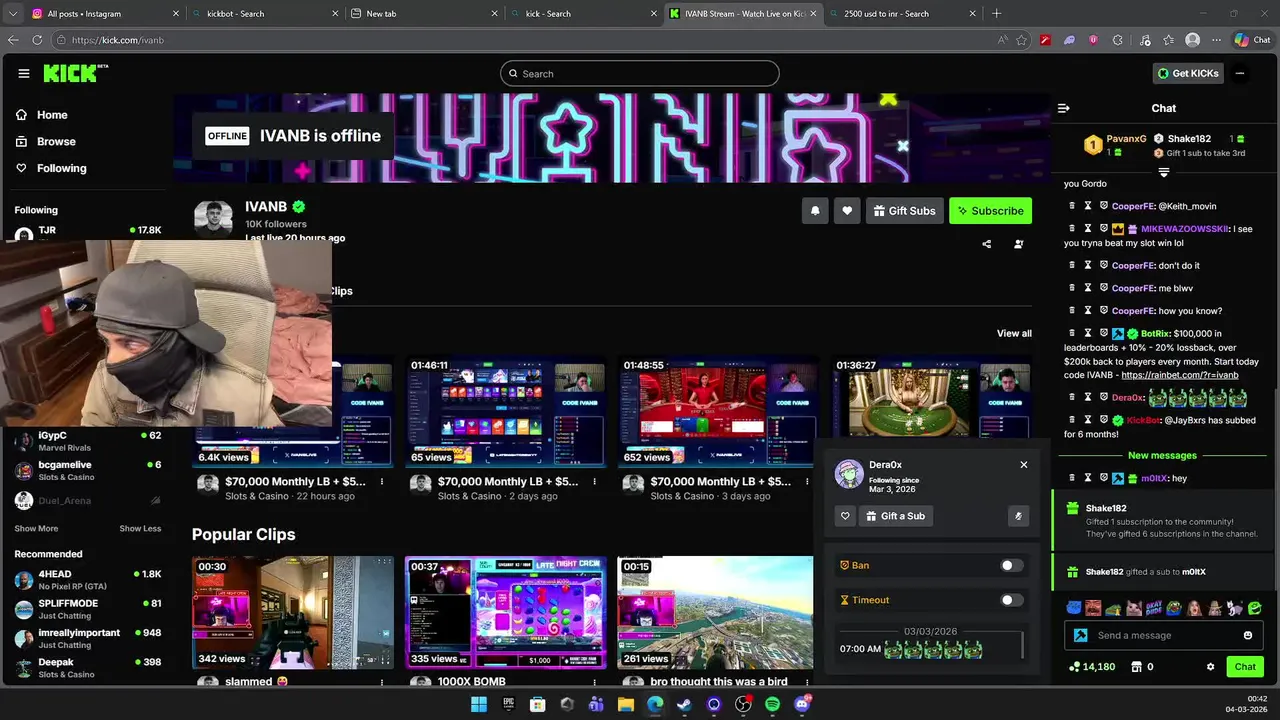Click ban shield icon on "how you know?" message

pyautogui.click(x=1104, y=311)
